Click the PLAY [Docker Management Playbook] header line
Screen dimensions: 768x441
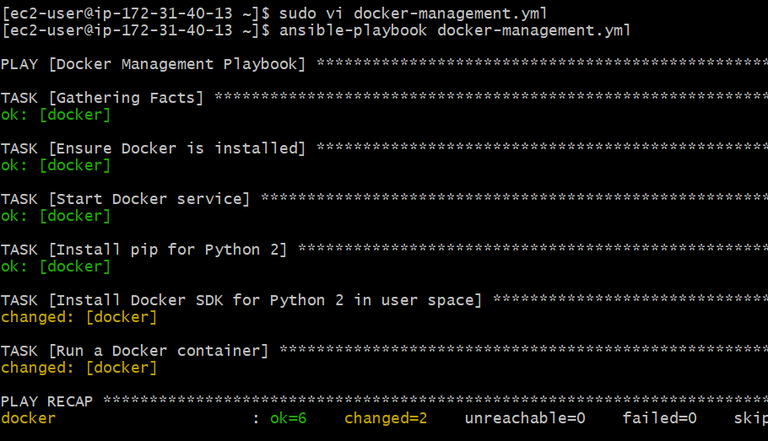(155, 64)
